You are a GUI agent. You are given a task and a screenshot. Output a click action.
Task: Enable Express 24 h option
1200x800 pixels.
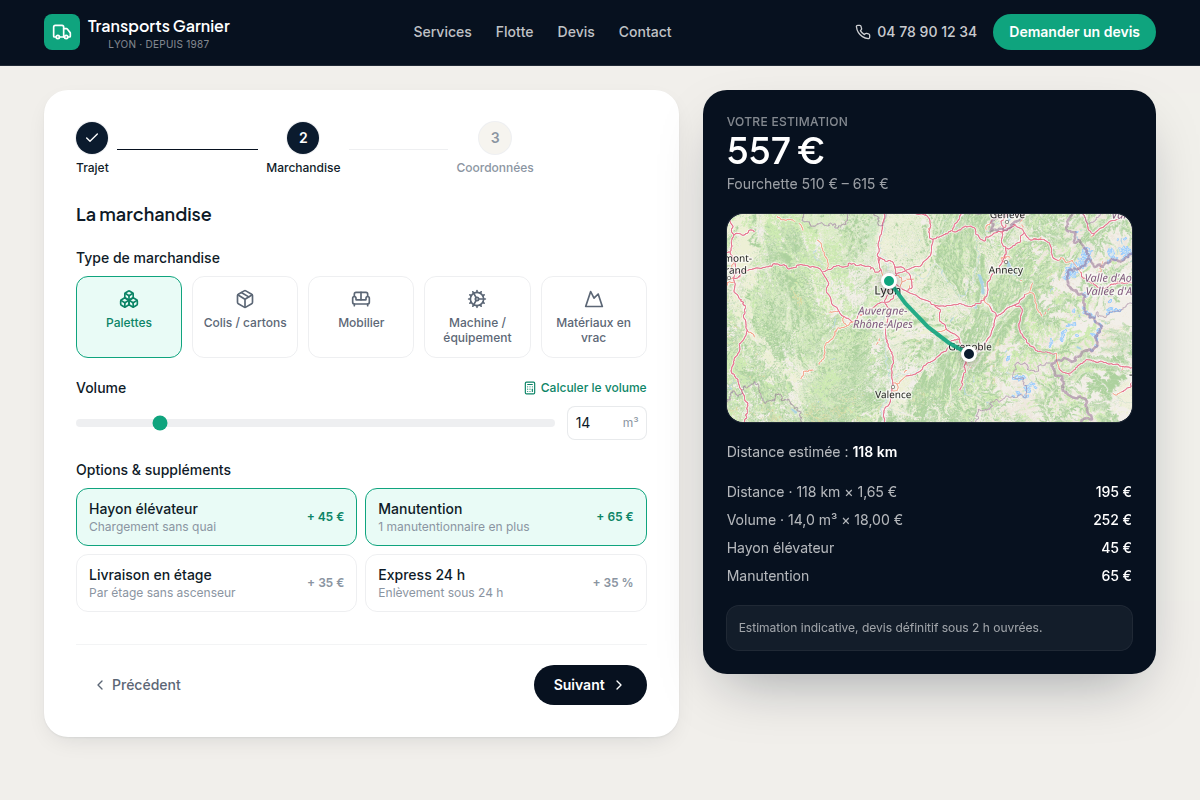point(506,583)
